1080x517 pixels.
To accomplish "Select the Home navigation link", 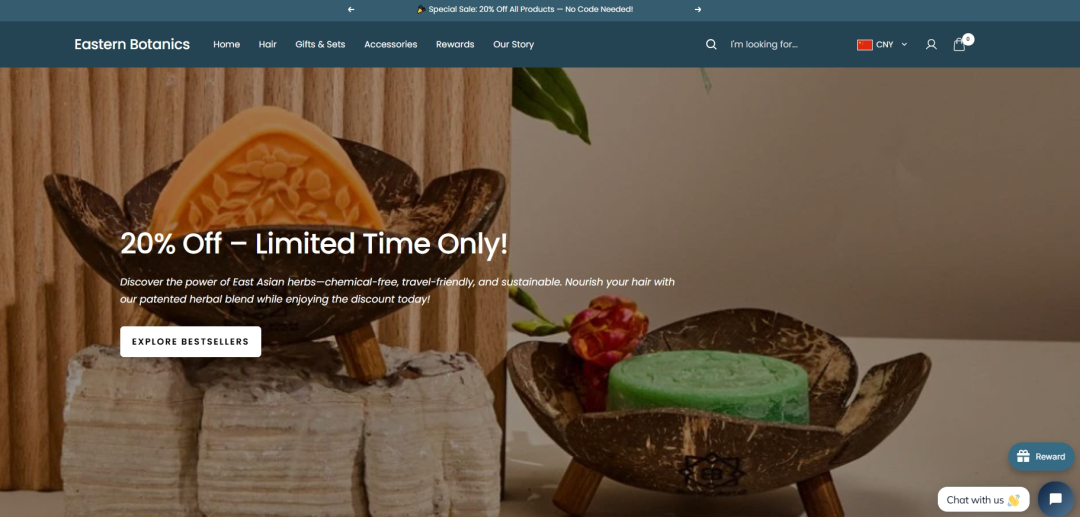I will coord(227,44).
